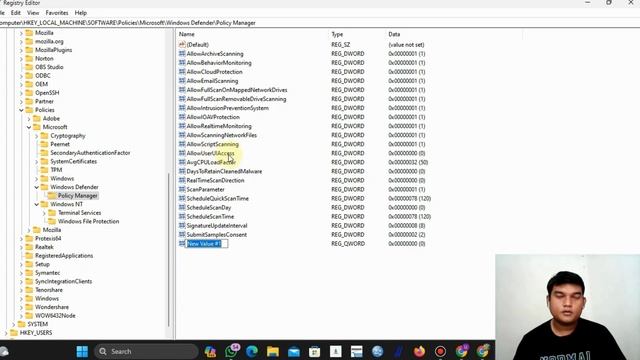
Task: Open the View menu
Action: [x=33, y=13]
